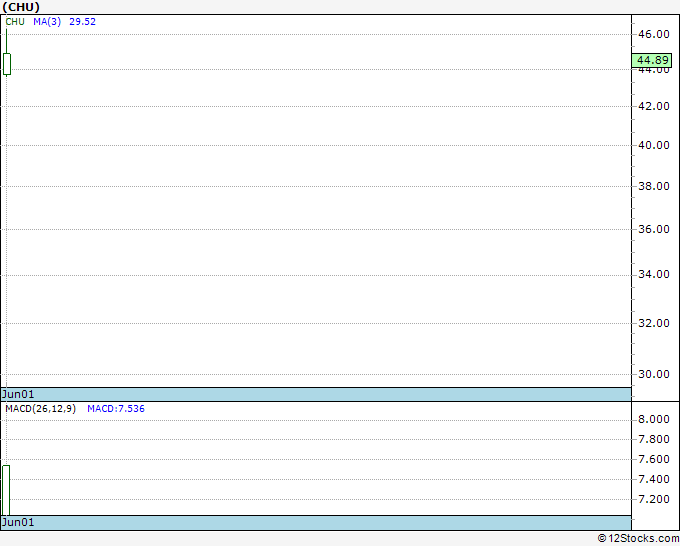Click Jun01 date on MACD panel axis
Screen dimensions: 680x546
[x=18, y=522]
